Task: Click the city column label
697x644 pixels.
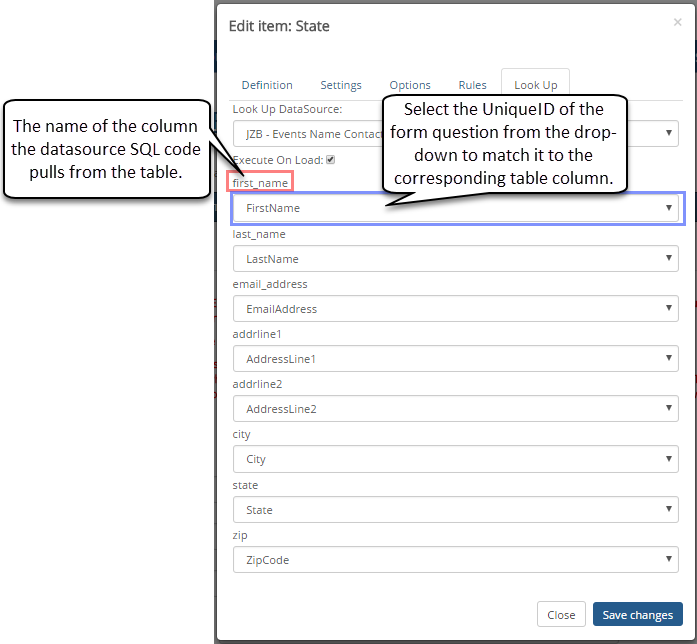Action: pyautogui.click(x=241, y=434)
